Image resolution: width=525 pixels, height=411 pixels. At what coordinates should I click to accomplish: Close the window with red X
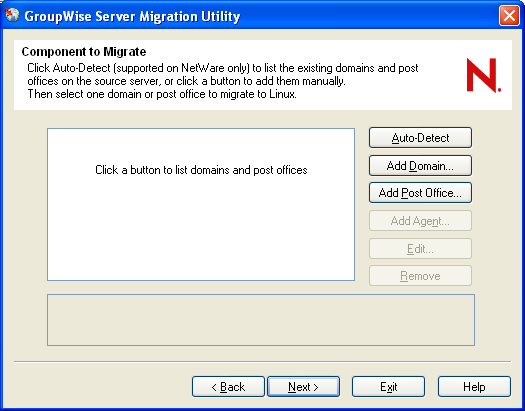509,16
